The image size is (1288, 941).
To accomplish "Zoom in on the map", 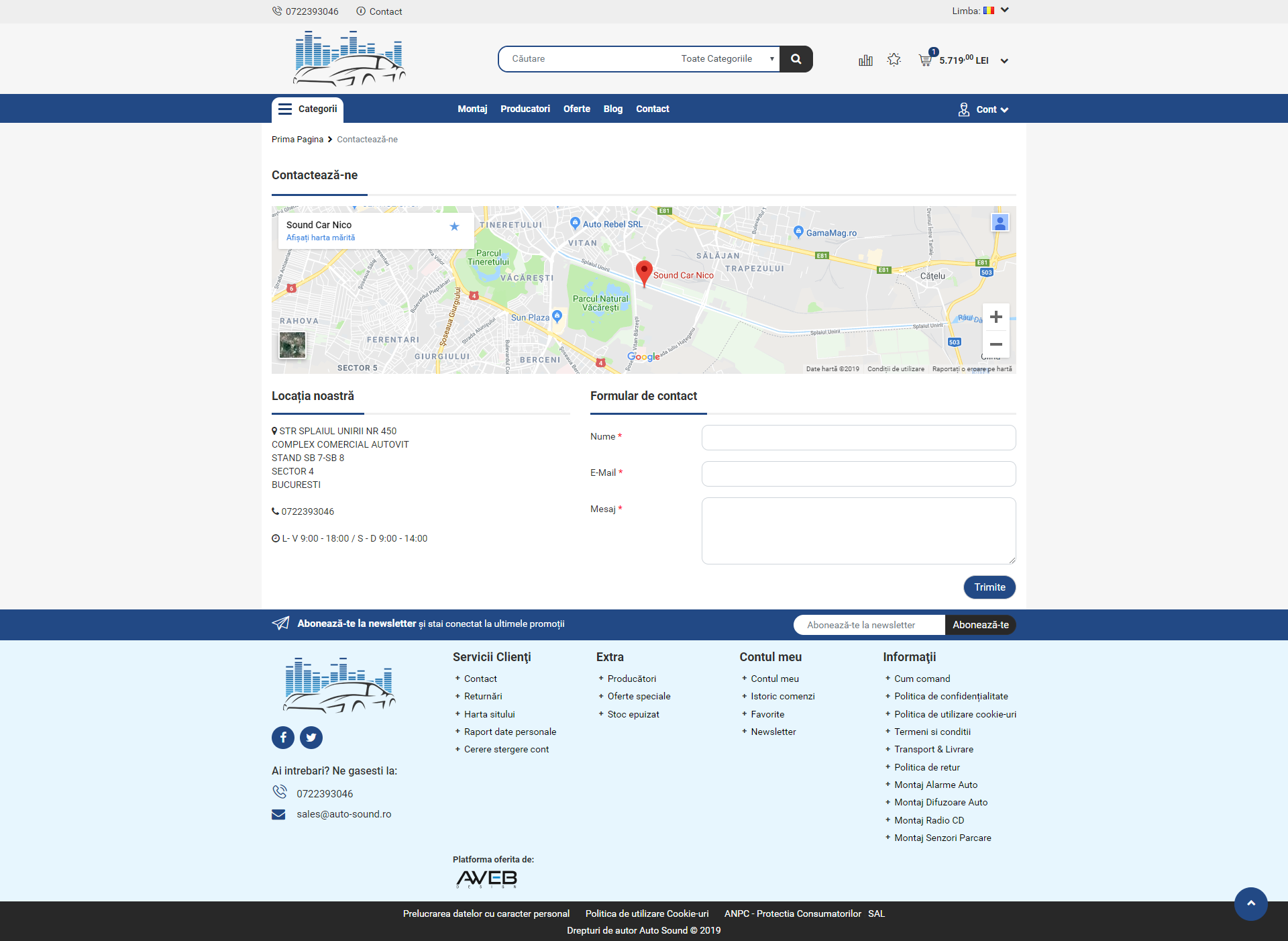I will (x=996, y=317).
